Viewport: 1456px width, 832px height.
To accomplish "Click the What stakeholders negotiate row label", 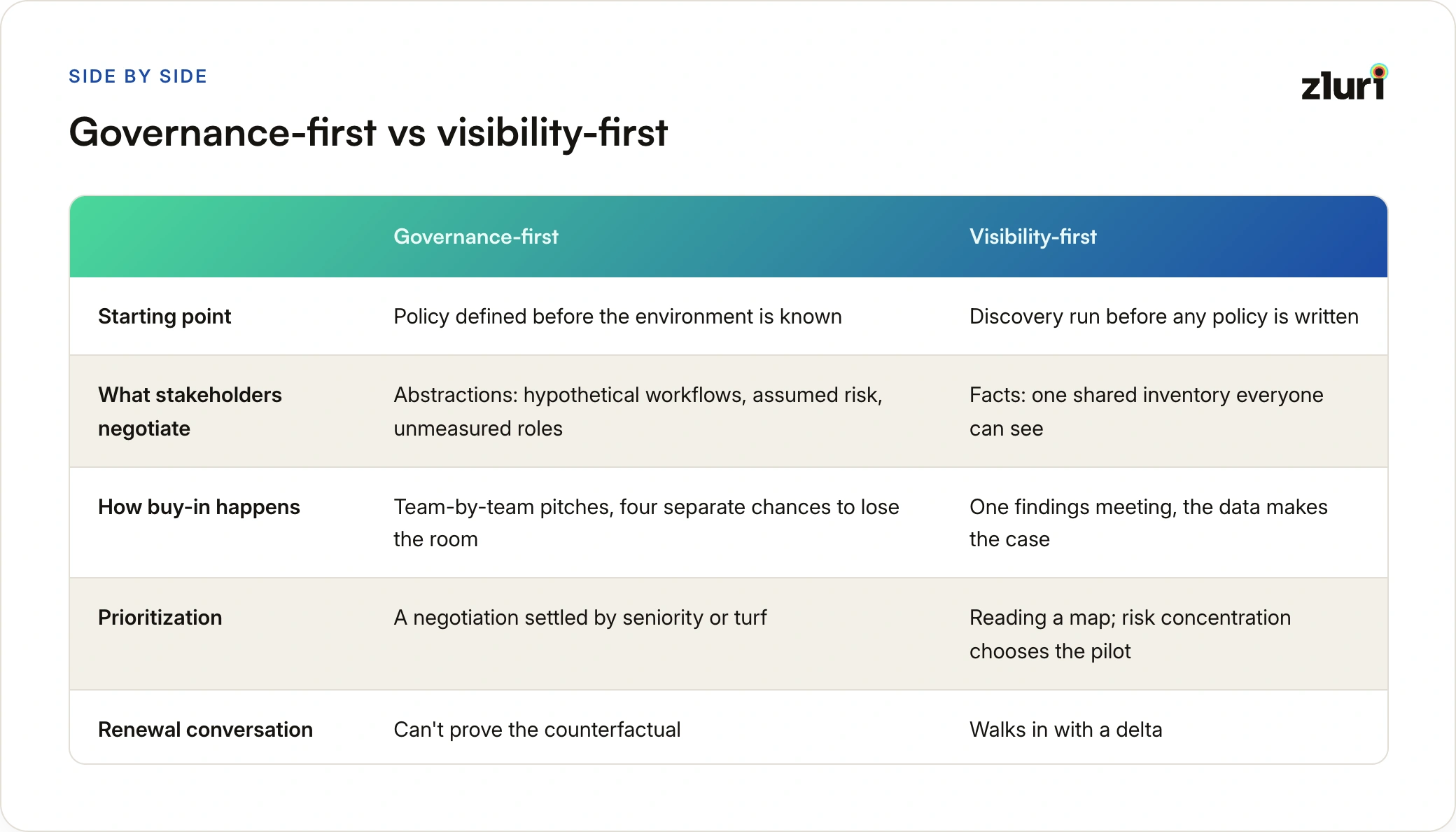I will tap(190, 412).
